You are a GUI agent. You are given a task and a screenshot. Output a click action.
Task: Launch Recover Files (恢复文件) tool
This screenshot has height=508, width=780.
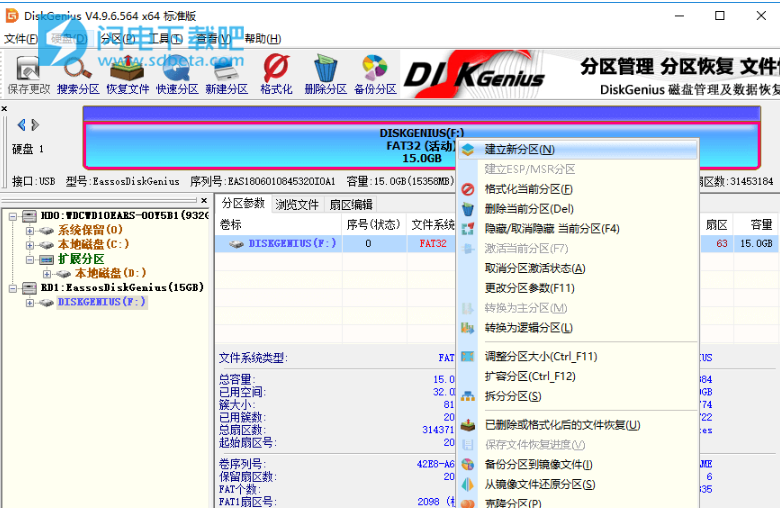[x=127, y=75]
